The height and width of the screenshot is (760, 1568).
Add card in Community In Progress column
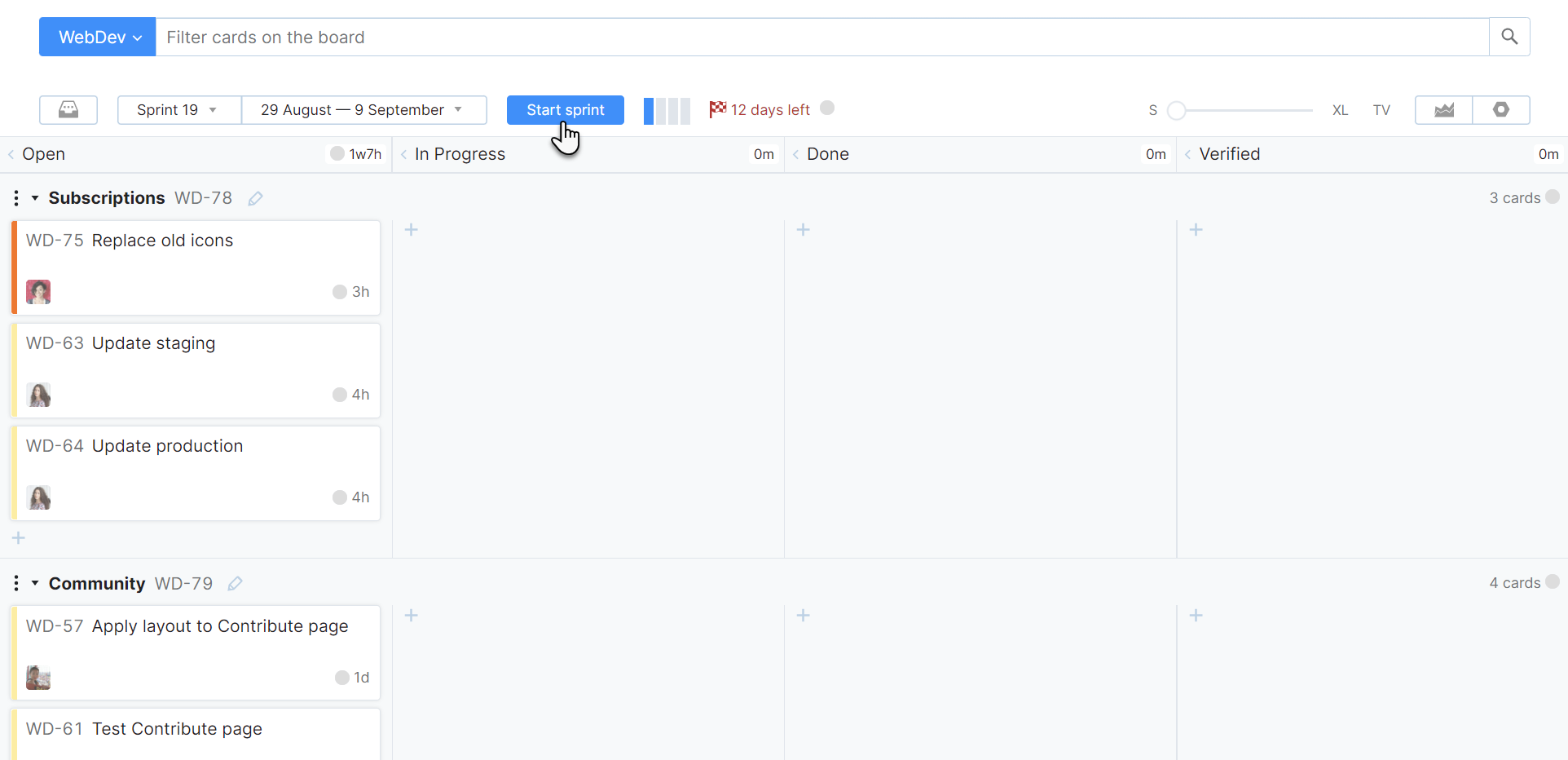coord(412,616)
